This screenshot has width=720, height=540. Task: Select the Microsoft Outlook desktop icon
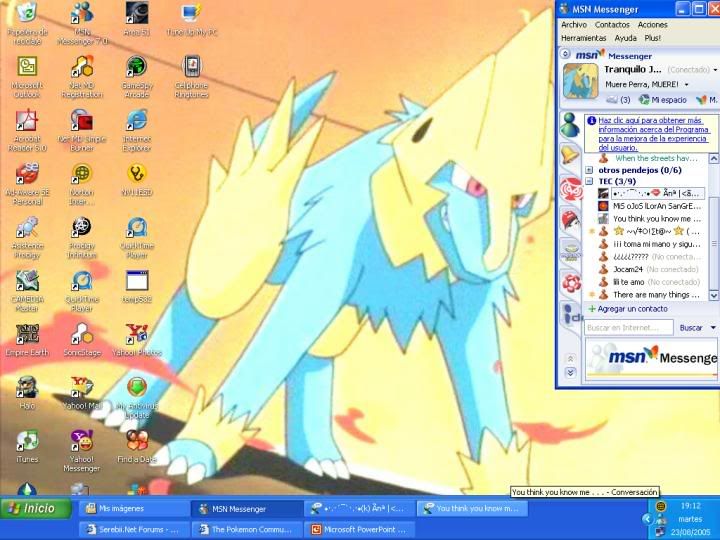coord(27,77)
